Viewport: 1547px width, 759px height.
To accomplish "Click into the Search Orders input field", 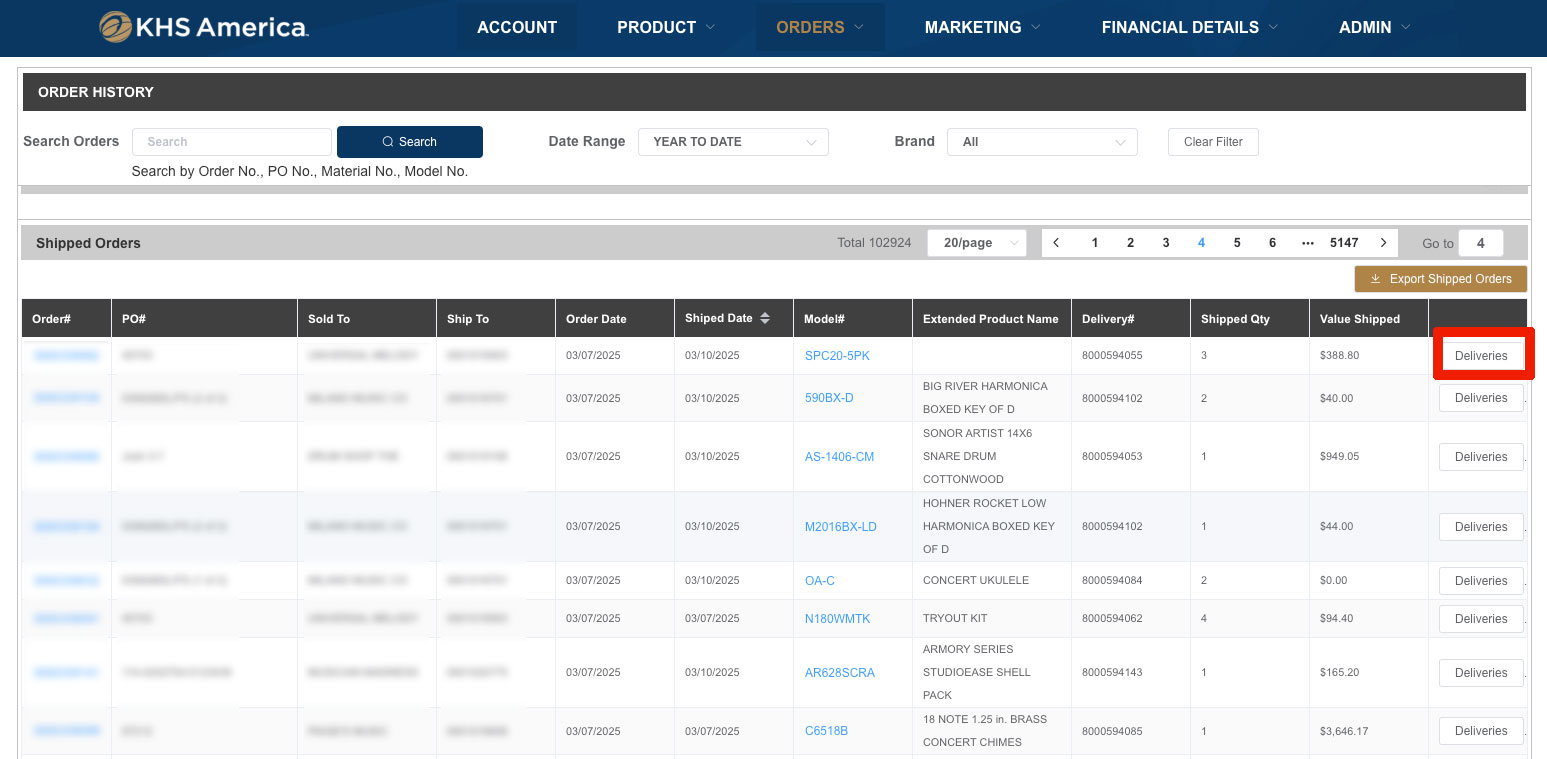I will (x=232, y=142).
